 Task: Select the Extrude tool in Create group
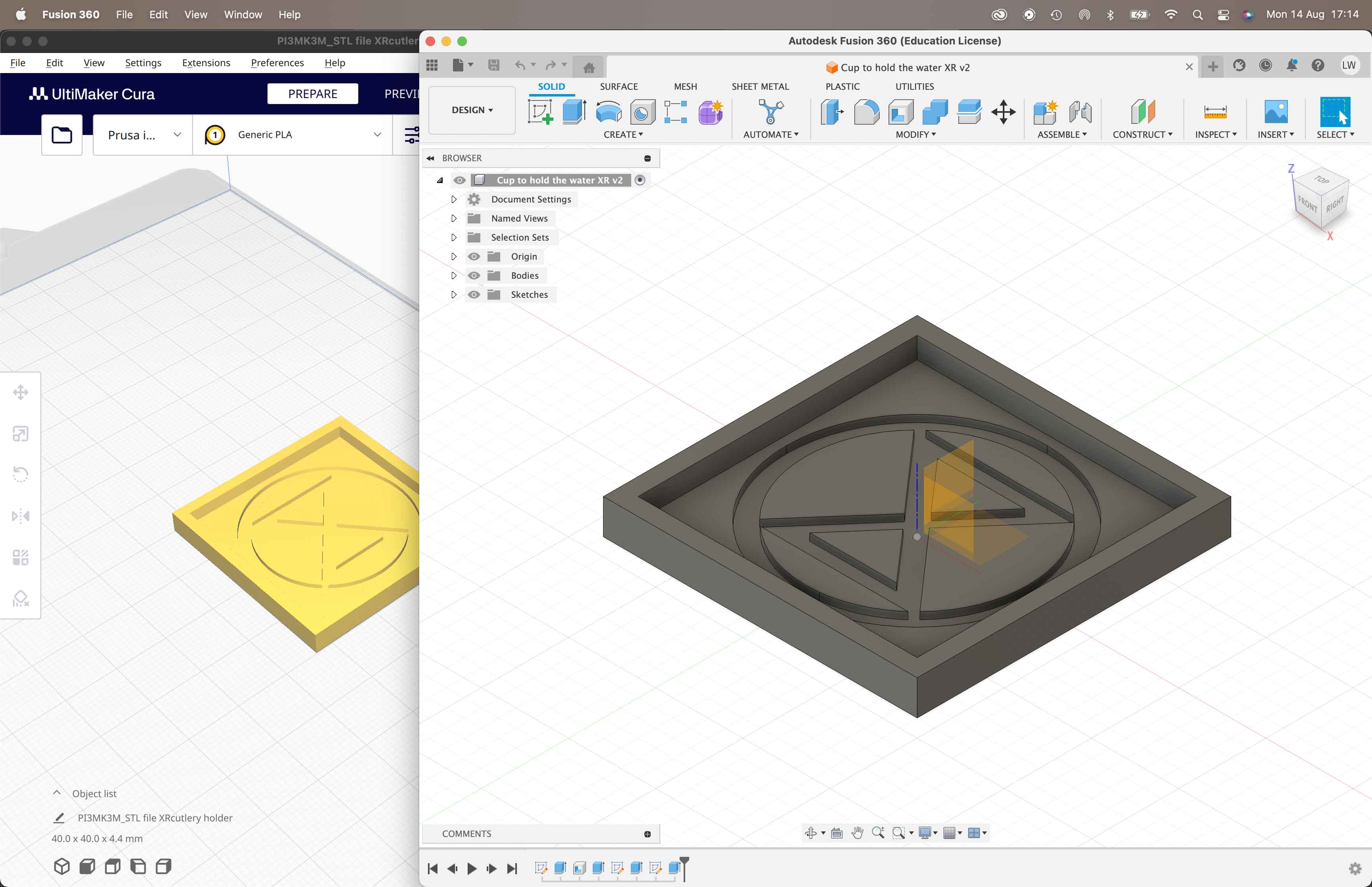[x=574, y=111]
